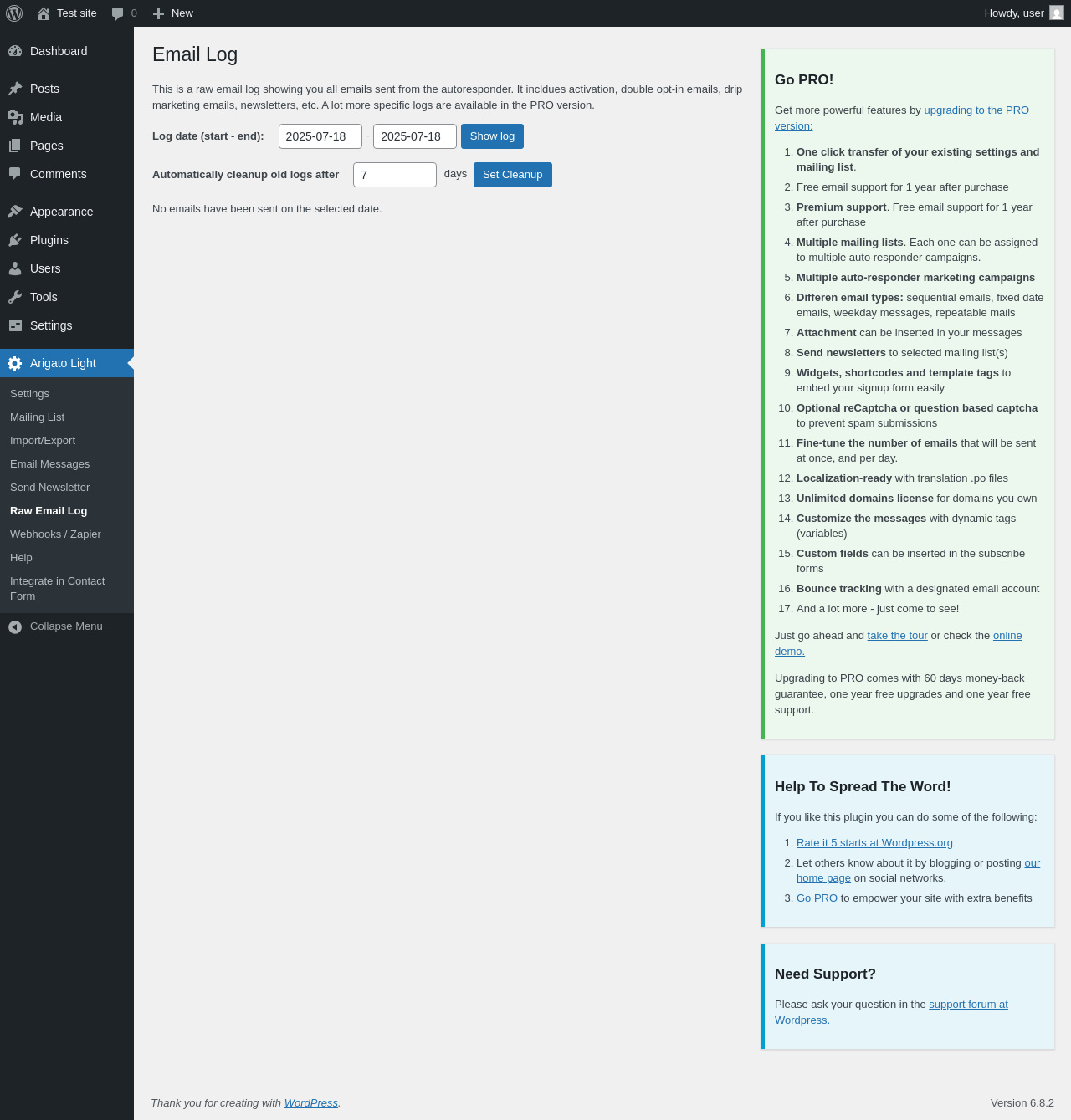The height and width of the screenshot is (1120, 1071).
Task: Open the Help submenu item
Action: (x=21, y=558)
